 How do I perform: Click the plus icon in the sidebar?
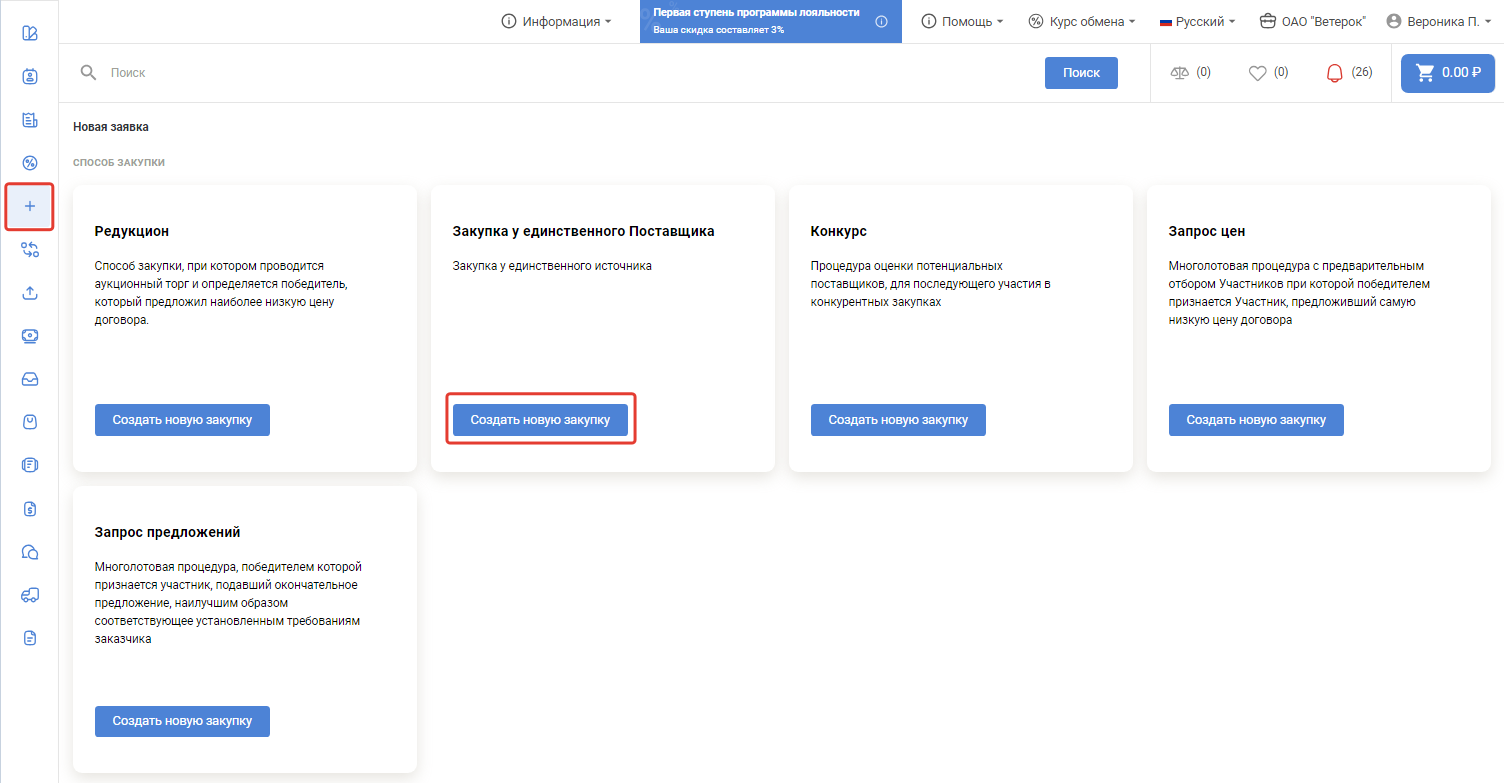click(30, 206)
